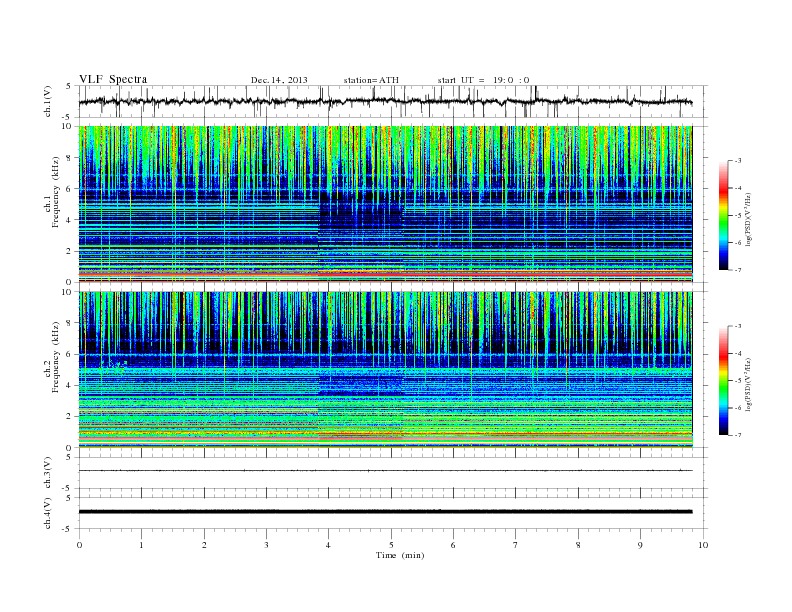Viewport: 792px width, 612px height.
Task: Click the "0" tick on the time axis
Action: pyautogui.click(x=79, y=545)
